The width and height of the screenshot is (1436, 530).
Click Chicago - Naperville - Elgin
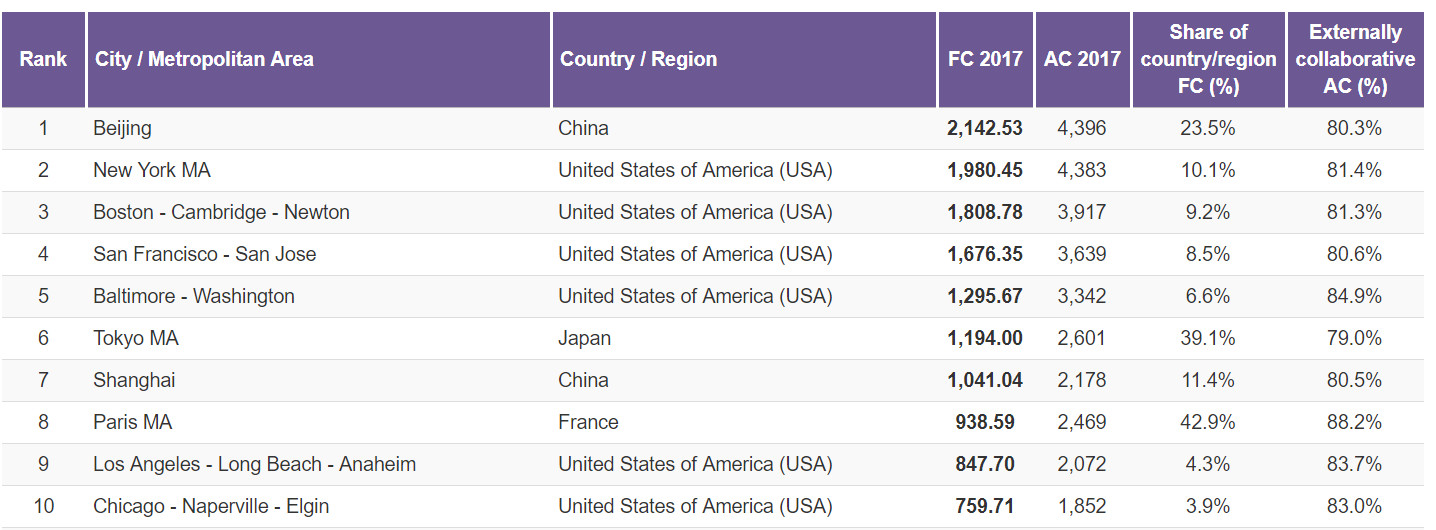tap(211, 506)
